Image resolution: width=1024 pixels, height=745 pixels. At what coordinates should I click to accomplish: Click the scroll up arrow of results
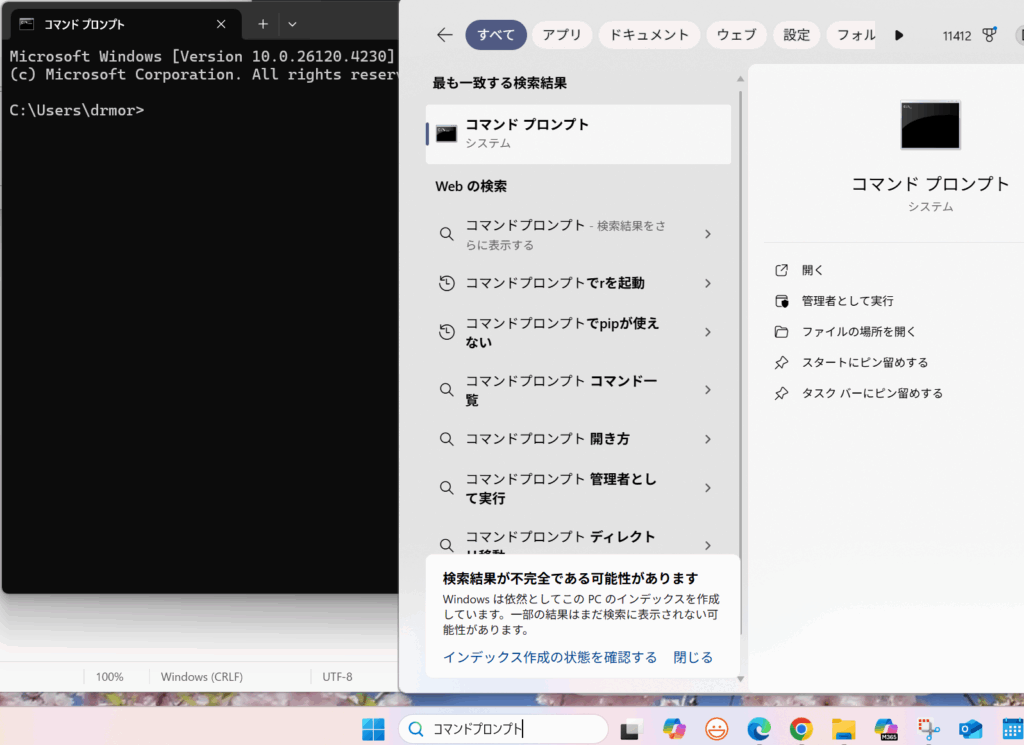[x=740, y=79]
